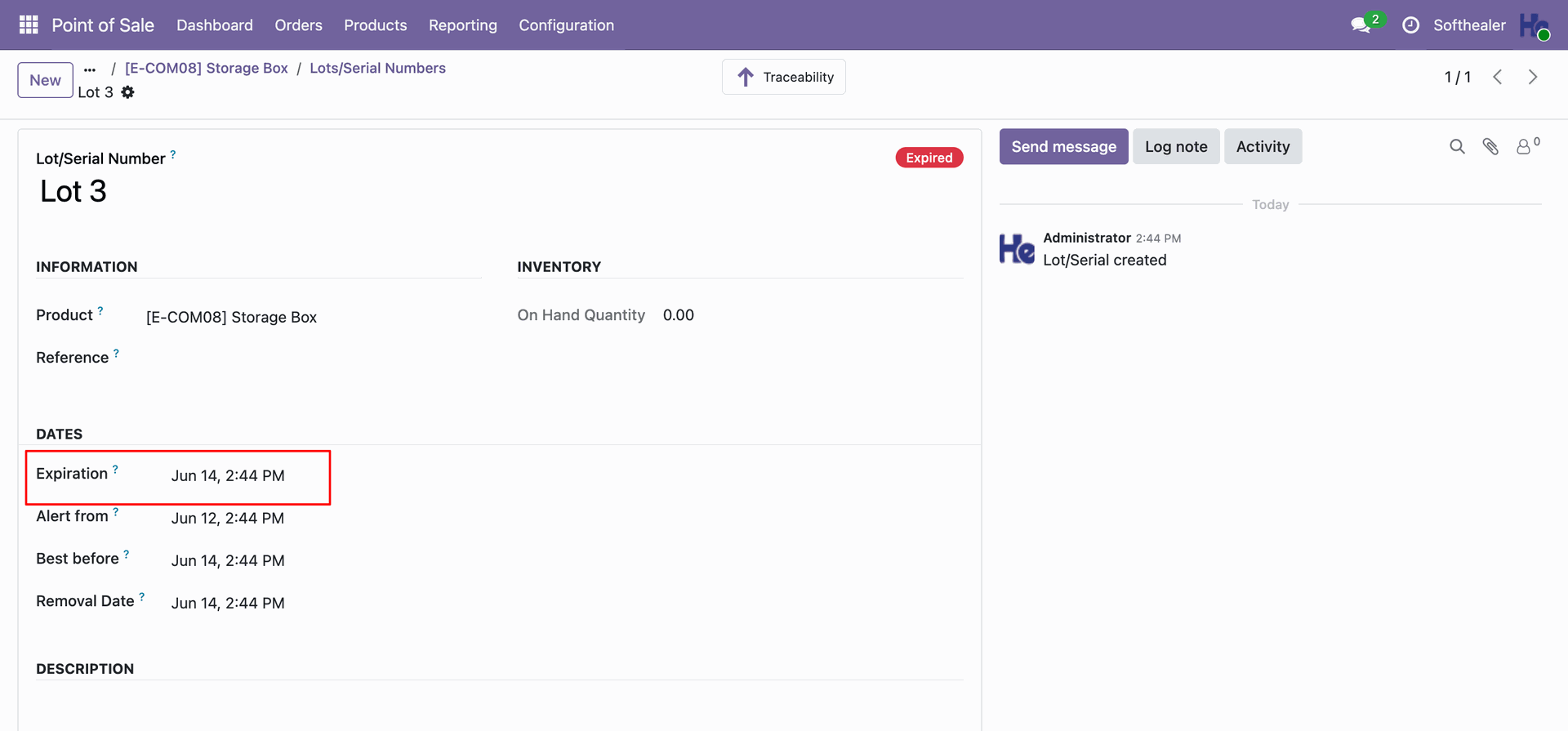The image size is (1568, 731).
Task: Go to the previous record arrow
Action: click(1498, 77)
